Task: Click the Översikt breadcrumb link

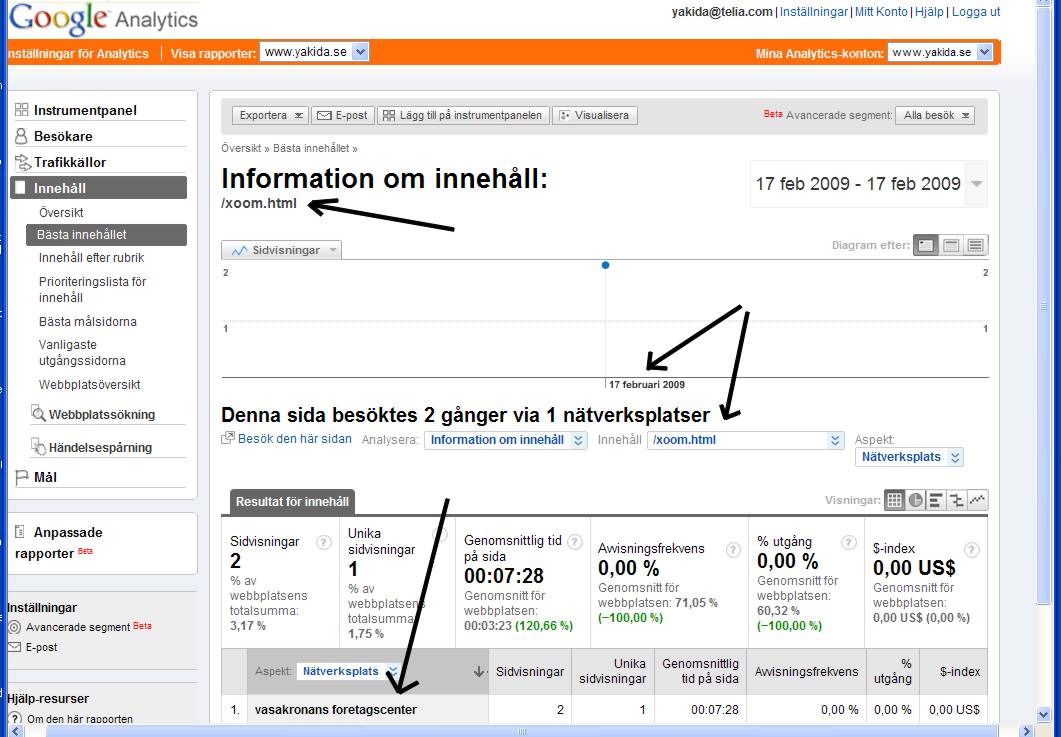Action: [x=241, y=148]
